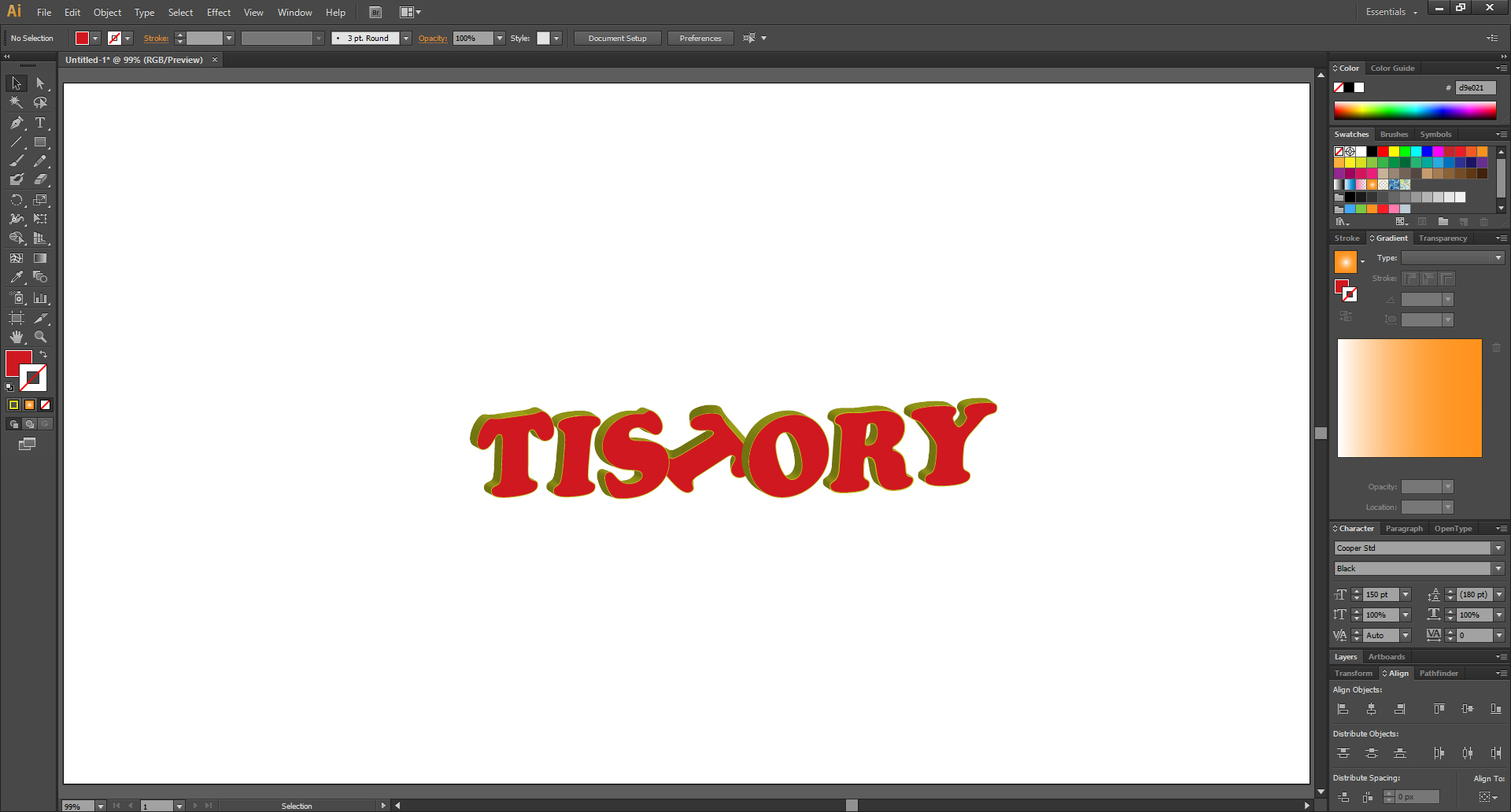Screen dimensions: 1511x812
Task: Select the Free Transform tool
Action: pos(40,220)
